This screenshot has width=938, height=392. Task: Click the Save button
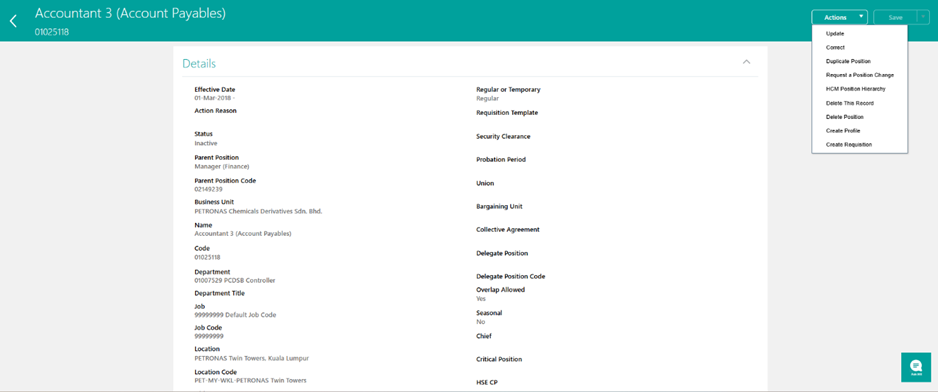pos(895,17)
